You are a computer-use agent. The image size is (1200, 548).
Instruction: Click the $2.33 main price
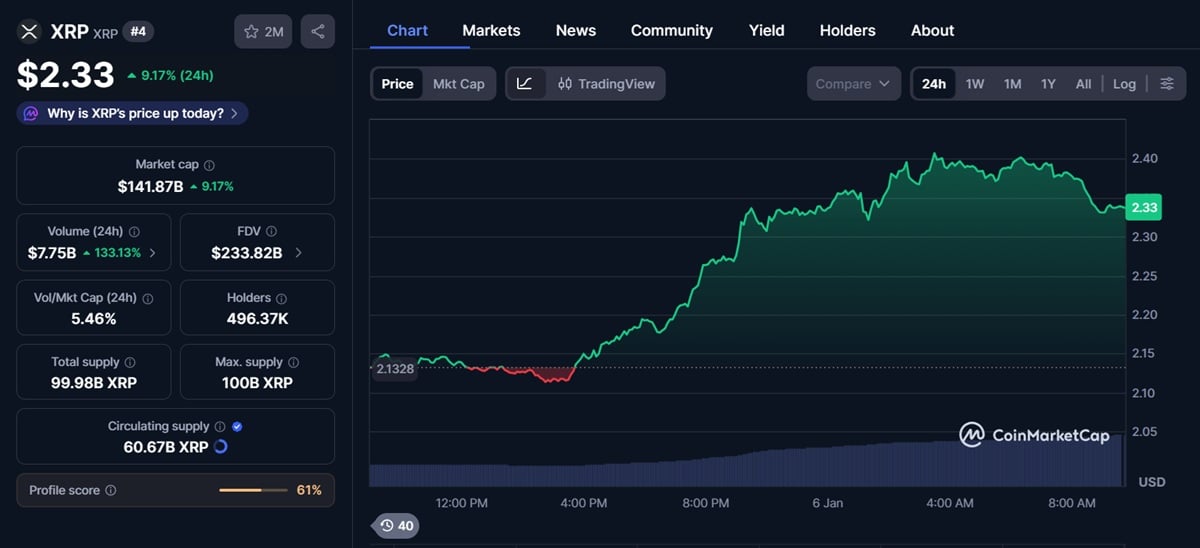coord(65,75)
